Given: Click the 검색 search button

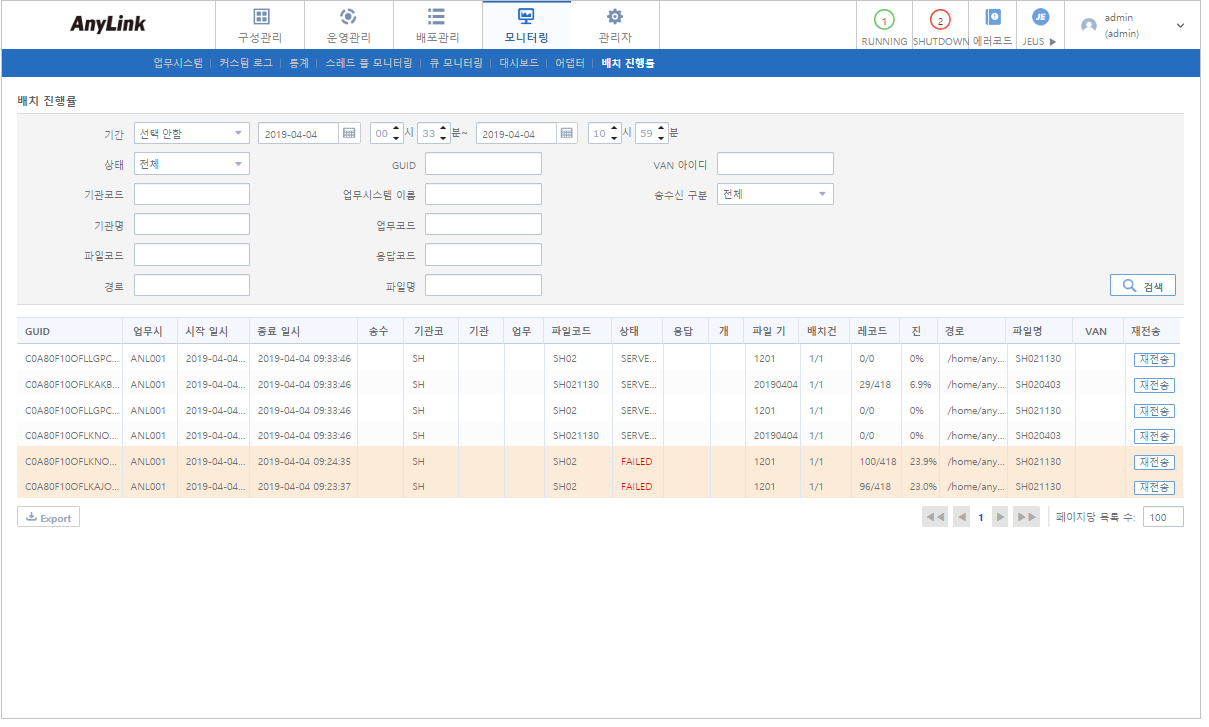Looking at the screenshot, I should pos(1141,284).
